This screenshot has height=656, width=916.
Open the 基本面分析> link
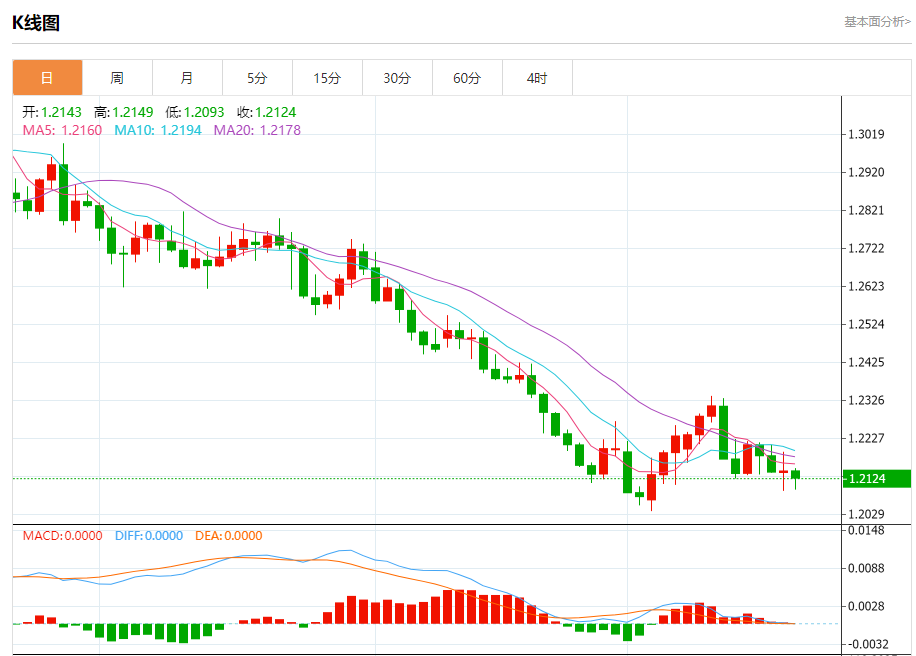tap(877, 22)
